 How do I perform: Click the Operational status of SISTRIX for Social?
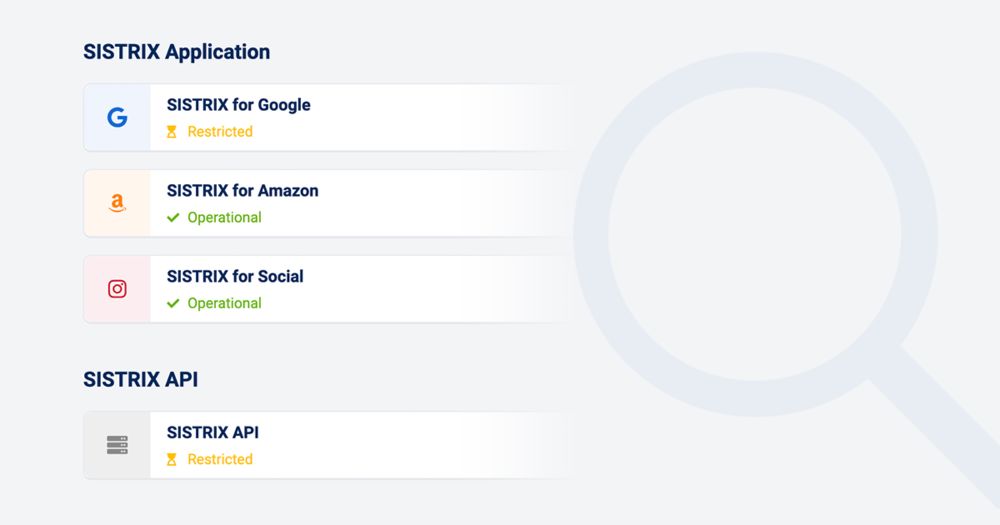(x=224, y=304)
